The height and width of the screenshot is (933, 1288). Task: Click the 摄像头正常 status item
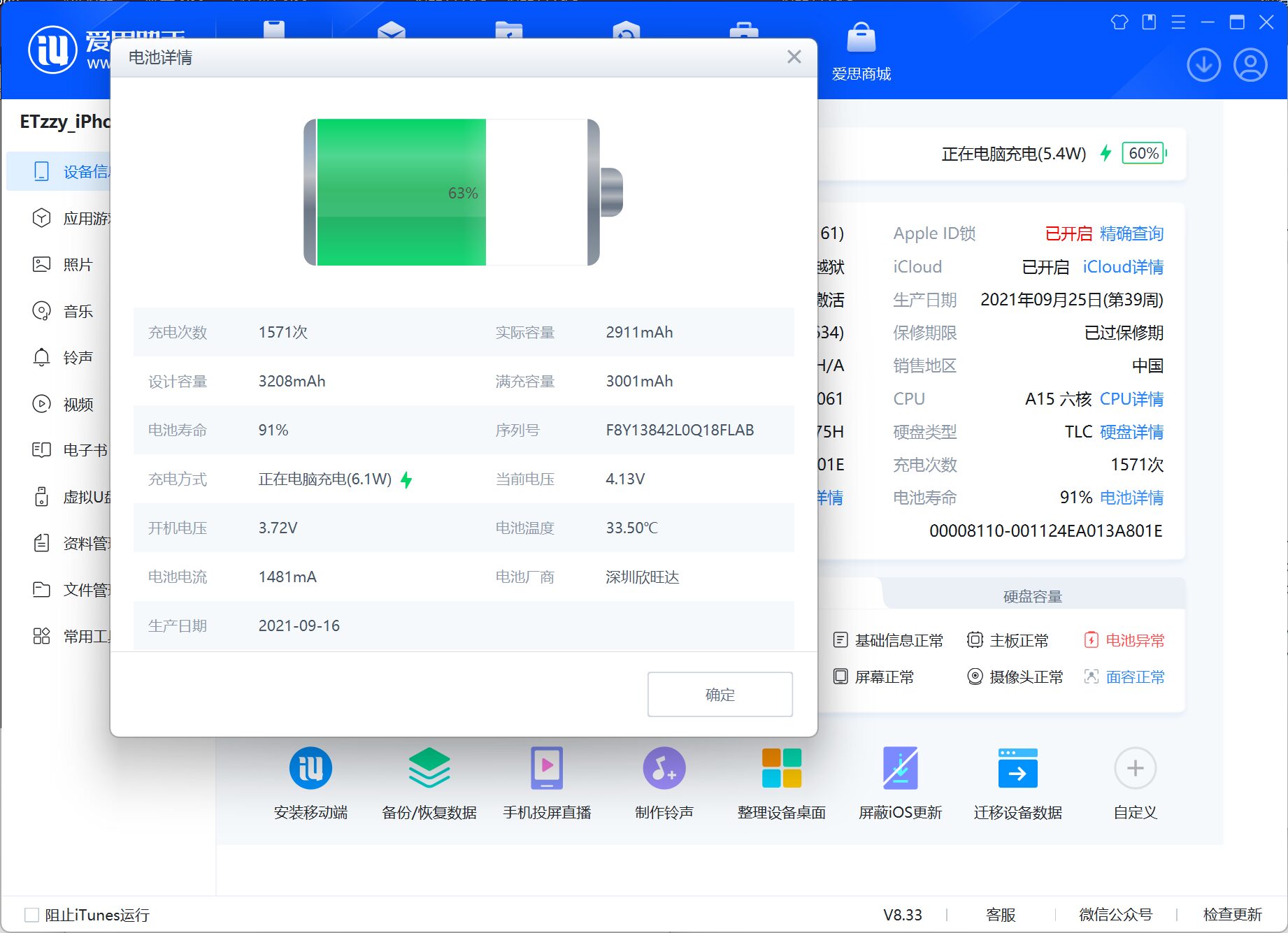pyautogui.click(x=1015, y=677)
